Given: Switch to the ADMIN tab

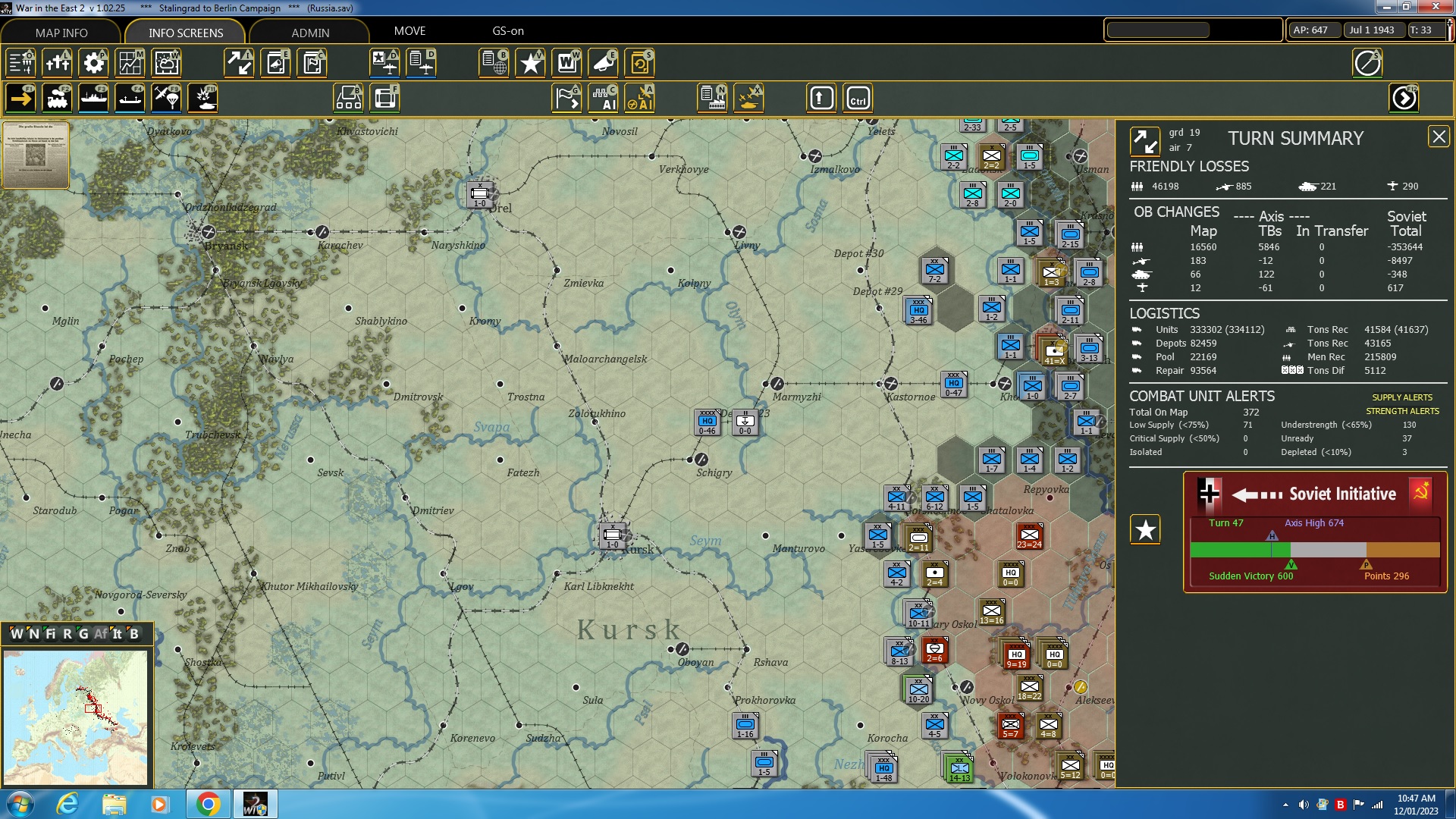Looking at the screenshot, I should coord(311,33).
